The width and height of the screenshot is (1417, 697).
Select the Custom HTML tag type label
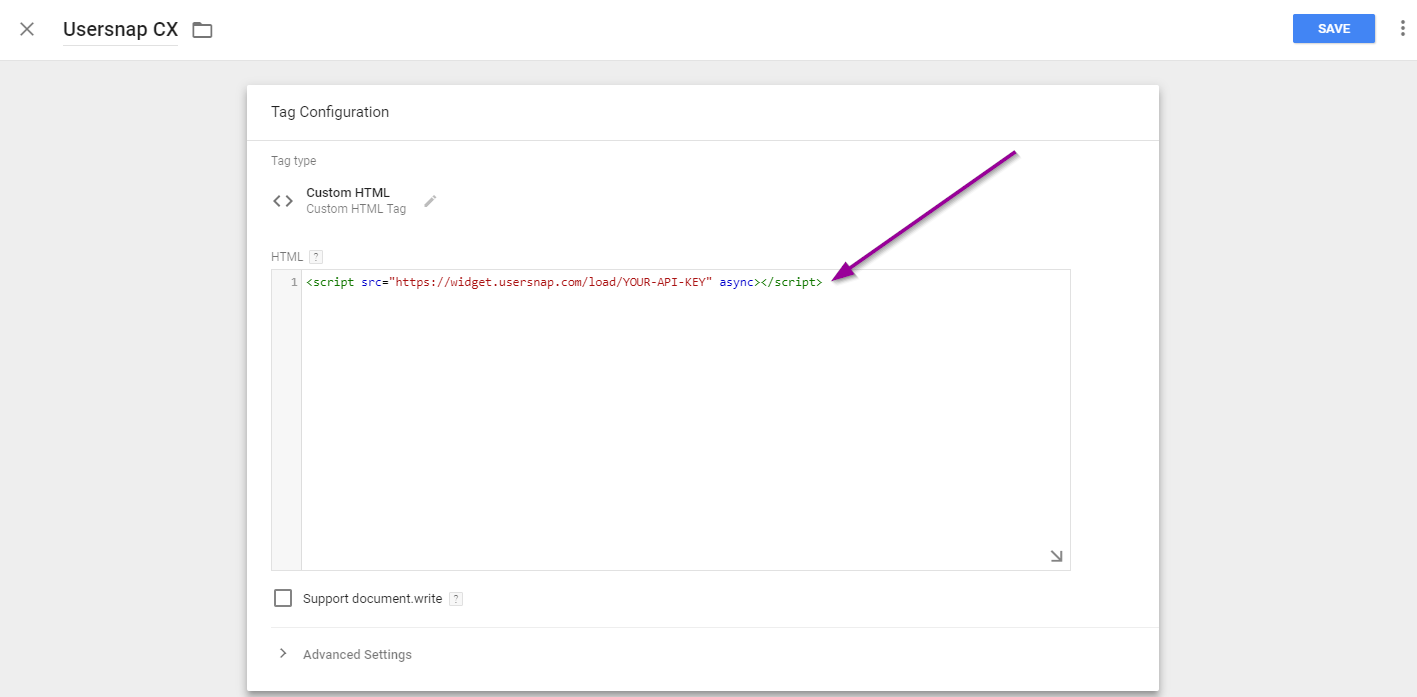(x=348, y=192)
